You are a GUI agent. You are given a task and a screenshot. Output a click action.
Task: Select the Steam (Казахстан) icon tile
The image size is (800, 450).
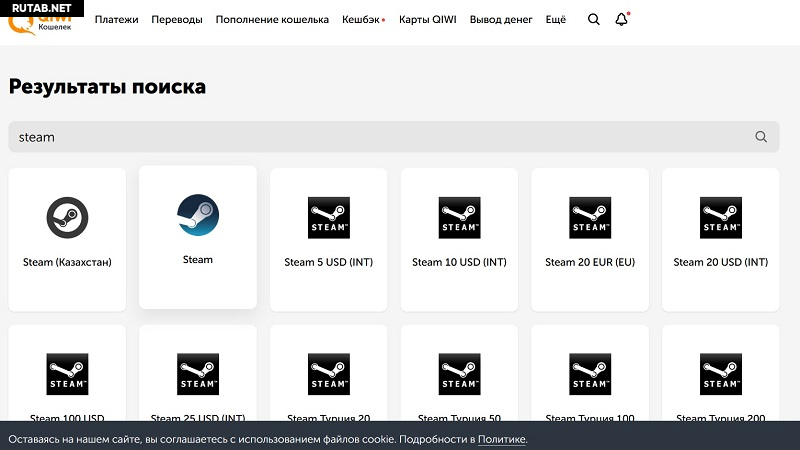click(67, 231)
